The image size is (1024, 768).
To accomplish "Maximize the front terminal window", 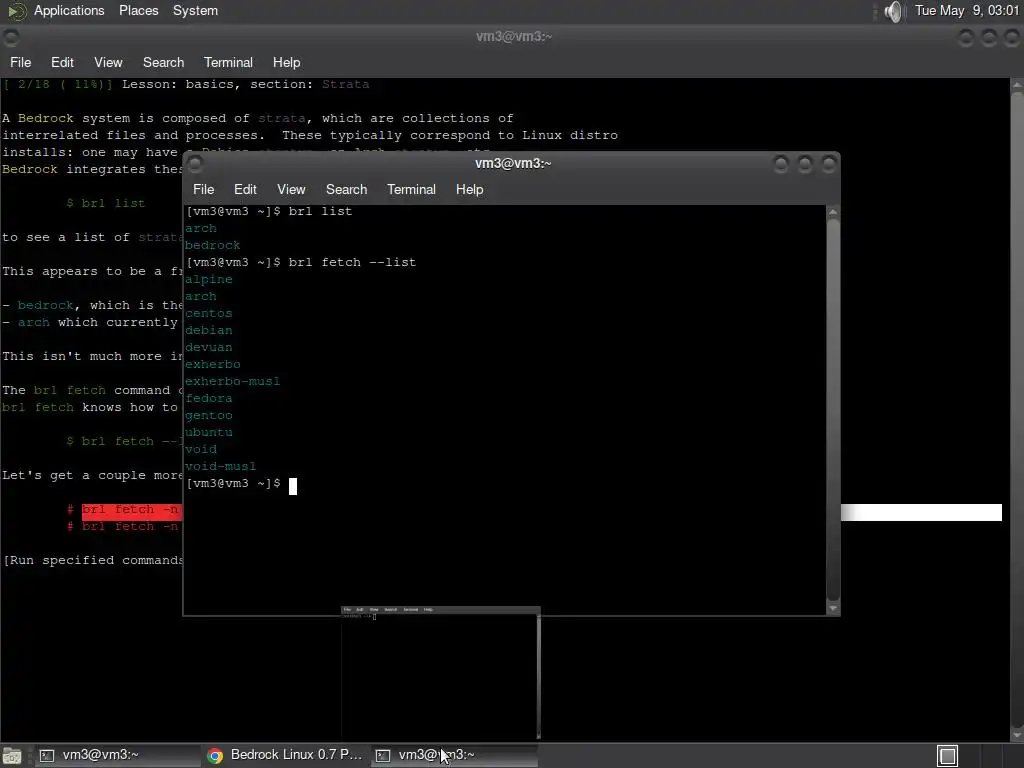I will 805,164.
